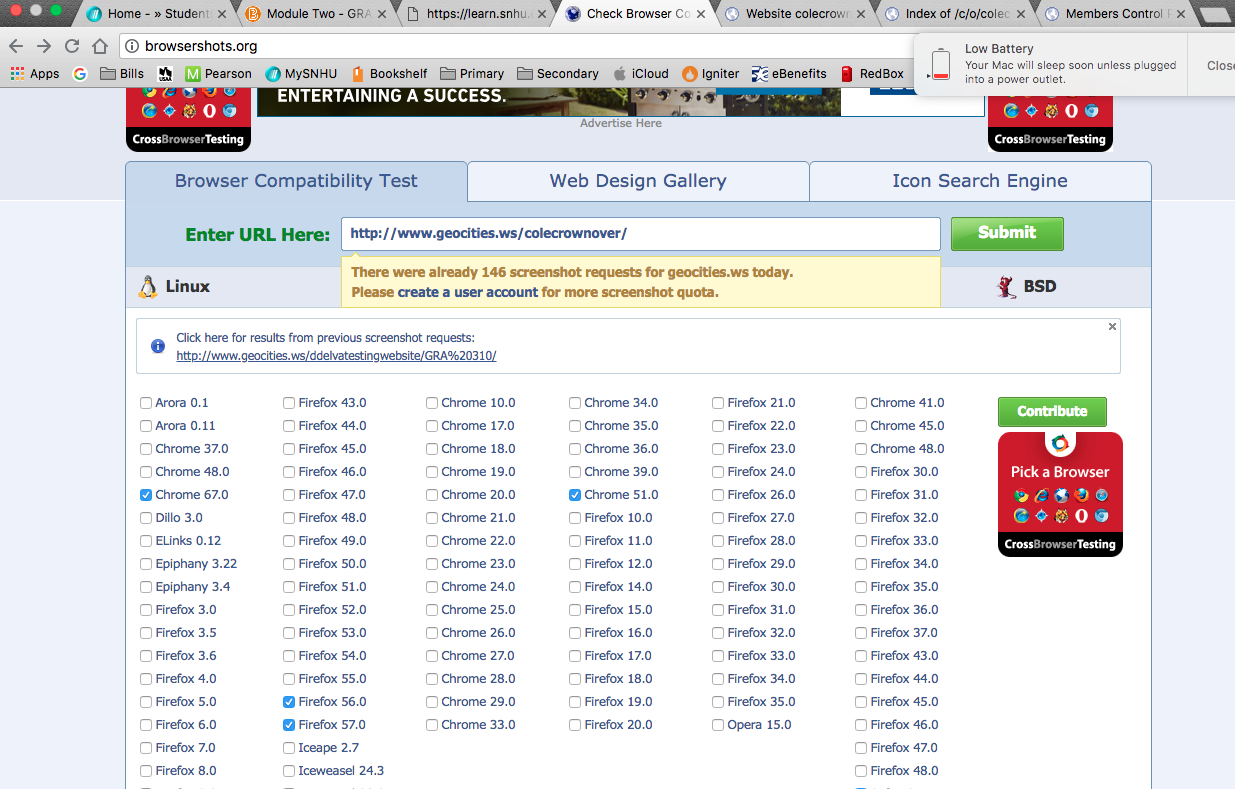
Task: Open the browser home page icon
Action: pos(100,46)
